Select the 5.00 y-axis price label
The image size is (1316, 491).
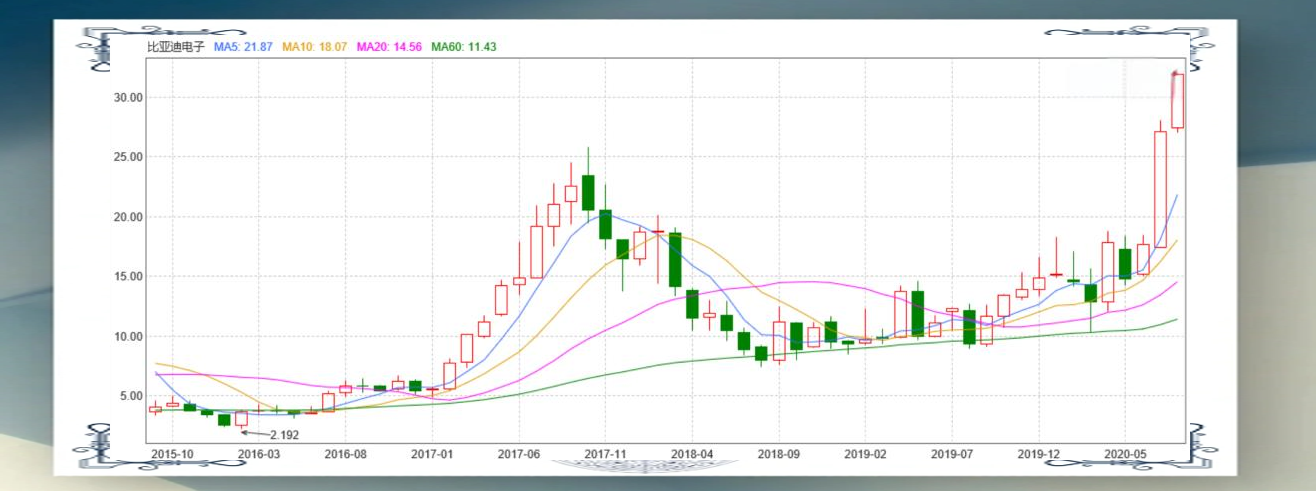[x=131, y=396]
